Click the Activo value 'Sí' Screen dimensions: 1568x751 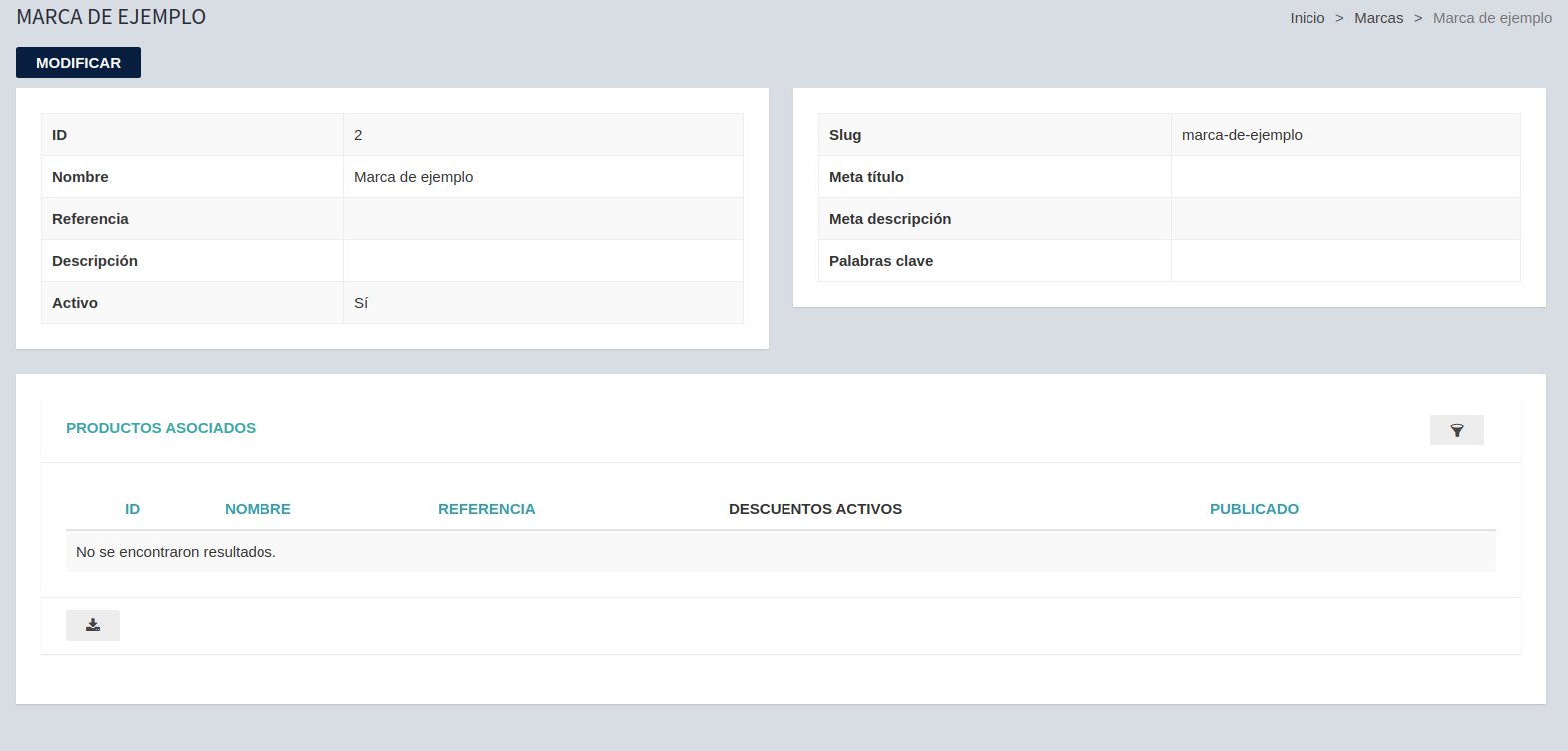pos(361,303)
